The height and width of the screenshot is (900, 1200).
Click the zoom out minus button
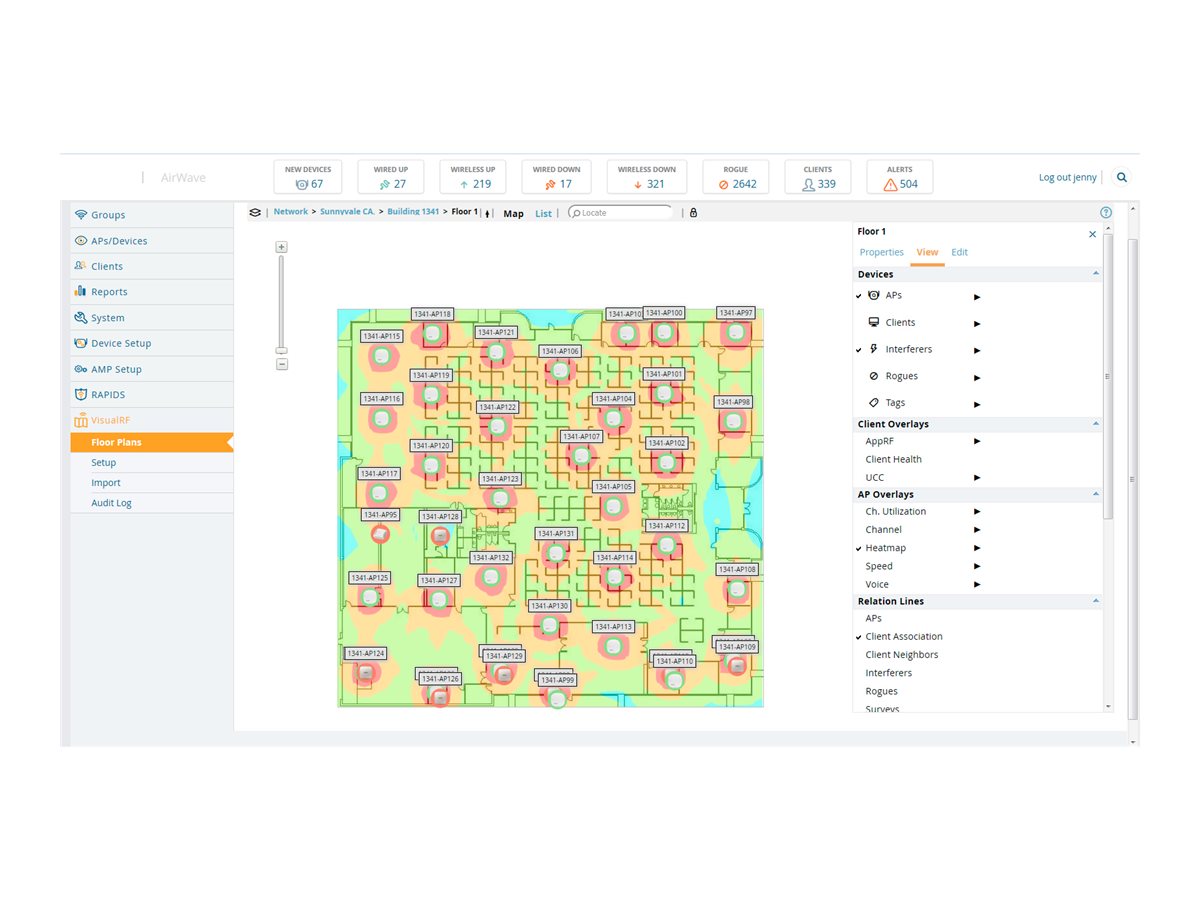pos(282,365)
